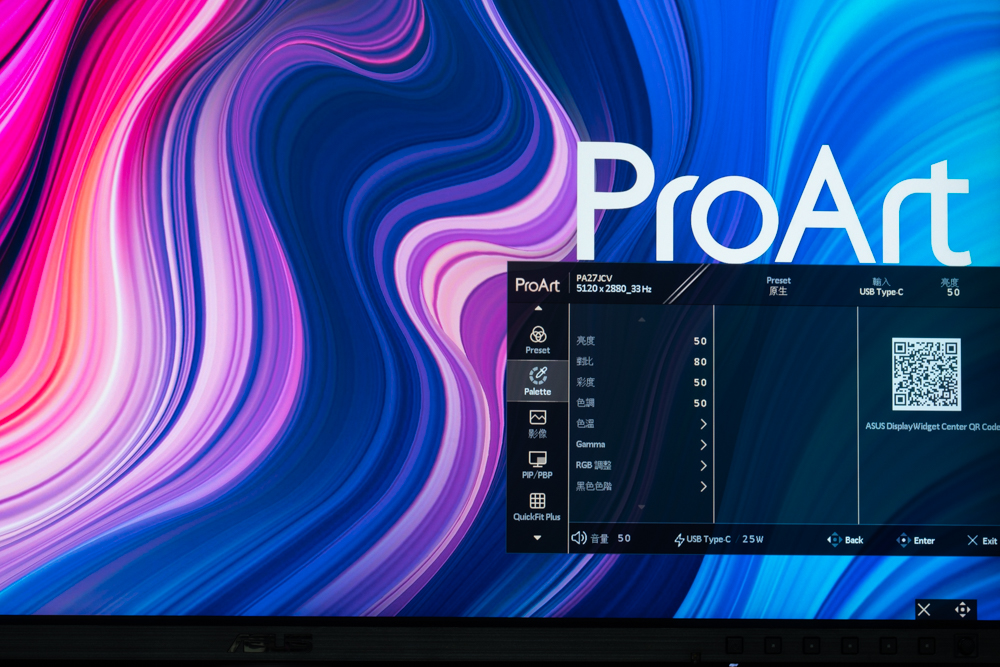Click the 'ASUS DisplayWidget Center QR Code' caption
Viewport: 1000px width, 667px height.
(932, 427)
